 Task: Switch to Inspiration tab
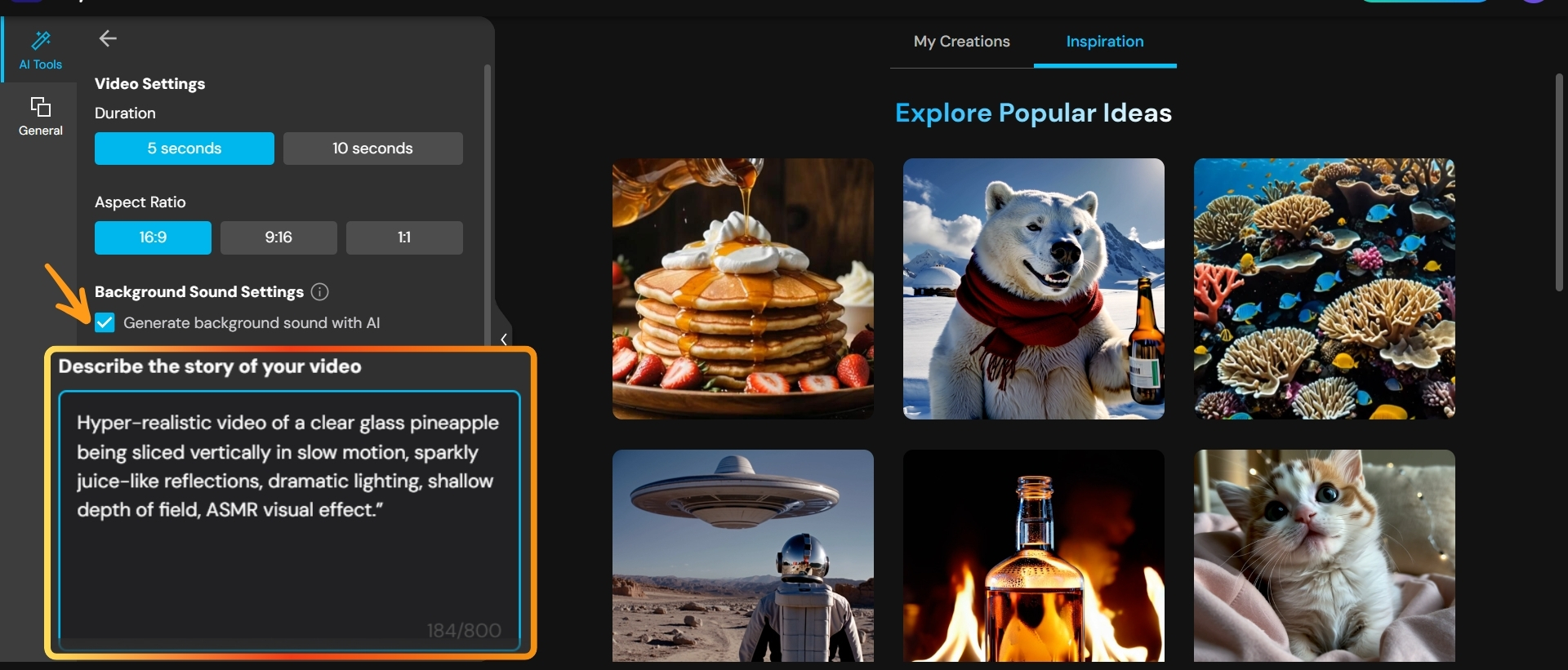pyautogui.click(x=1105, y=42)
